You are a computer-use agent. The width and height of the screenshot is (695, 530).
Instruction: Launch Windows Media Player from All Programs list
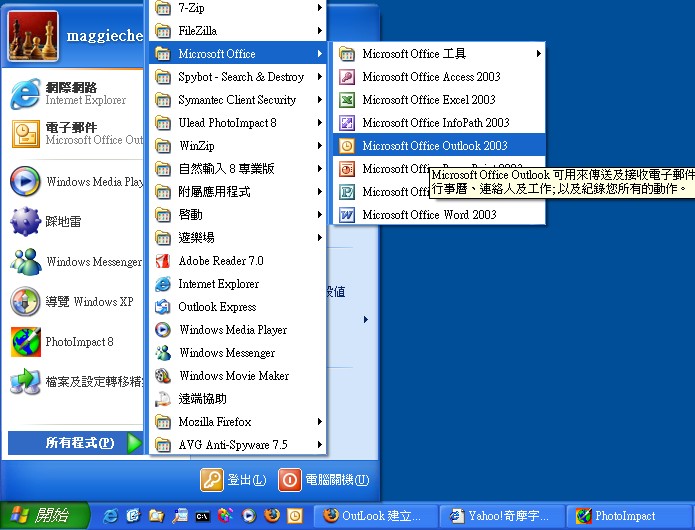pos(238,330)
